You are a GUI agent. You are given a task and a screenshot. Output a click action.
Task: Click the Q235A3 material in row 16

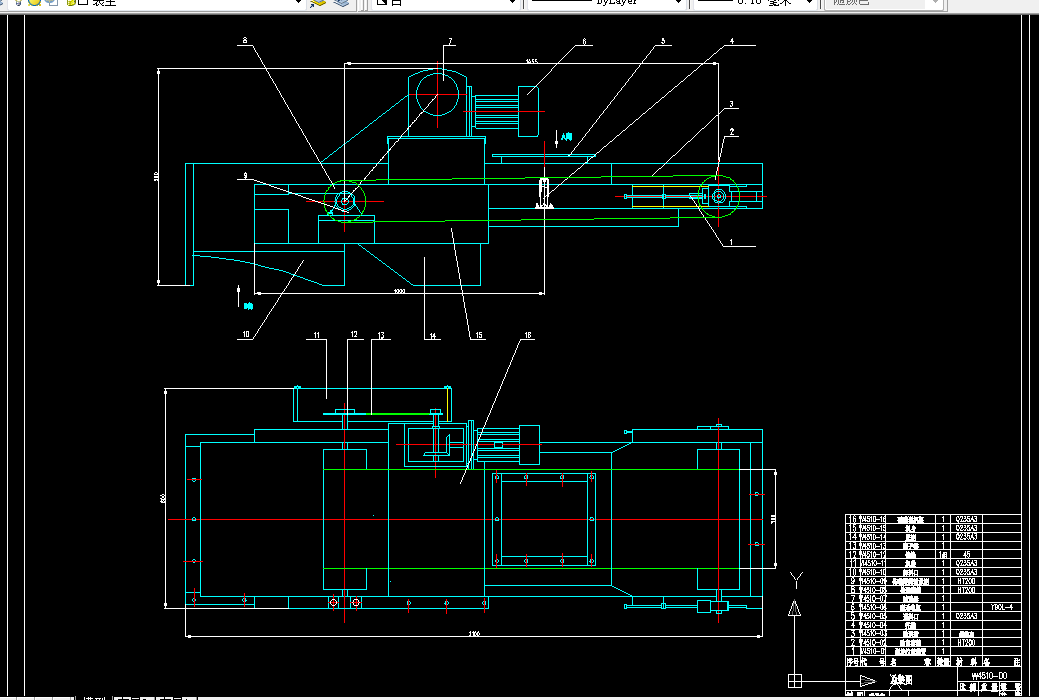(966, 519)
